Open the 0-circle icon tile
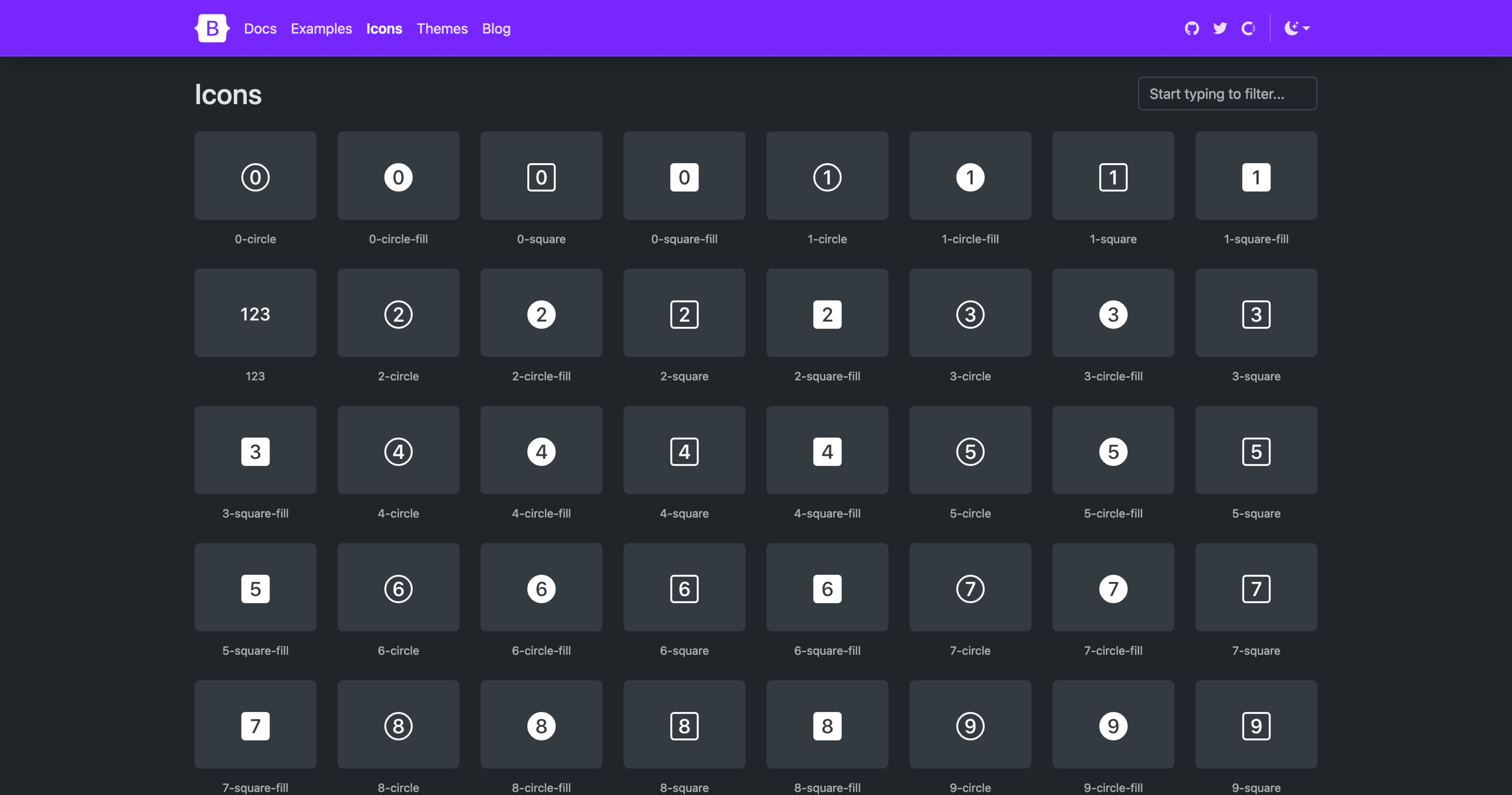 tap(255, 176)
